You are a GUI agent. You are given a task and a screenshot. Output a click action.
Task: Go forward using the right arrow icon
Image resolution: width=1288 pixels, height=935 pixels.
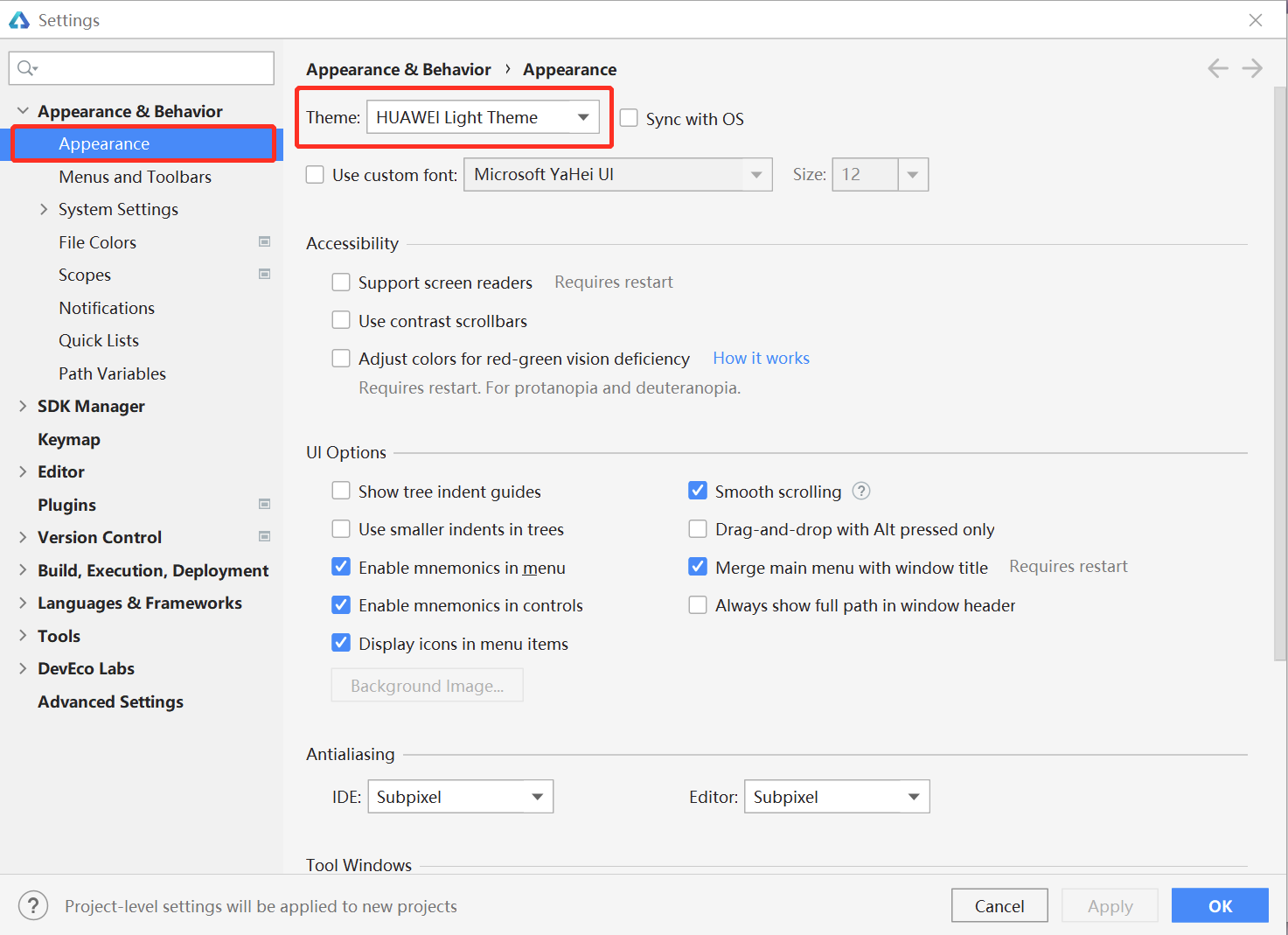pyautogui.click(x=1252, y=68)
